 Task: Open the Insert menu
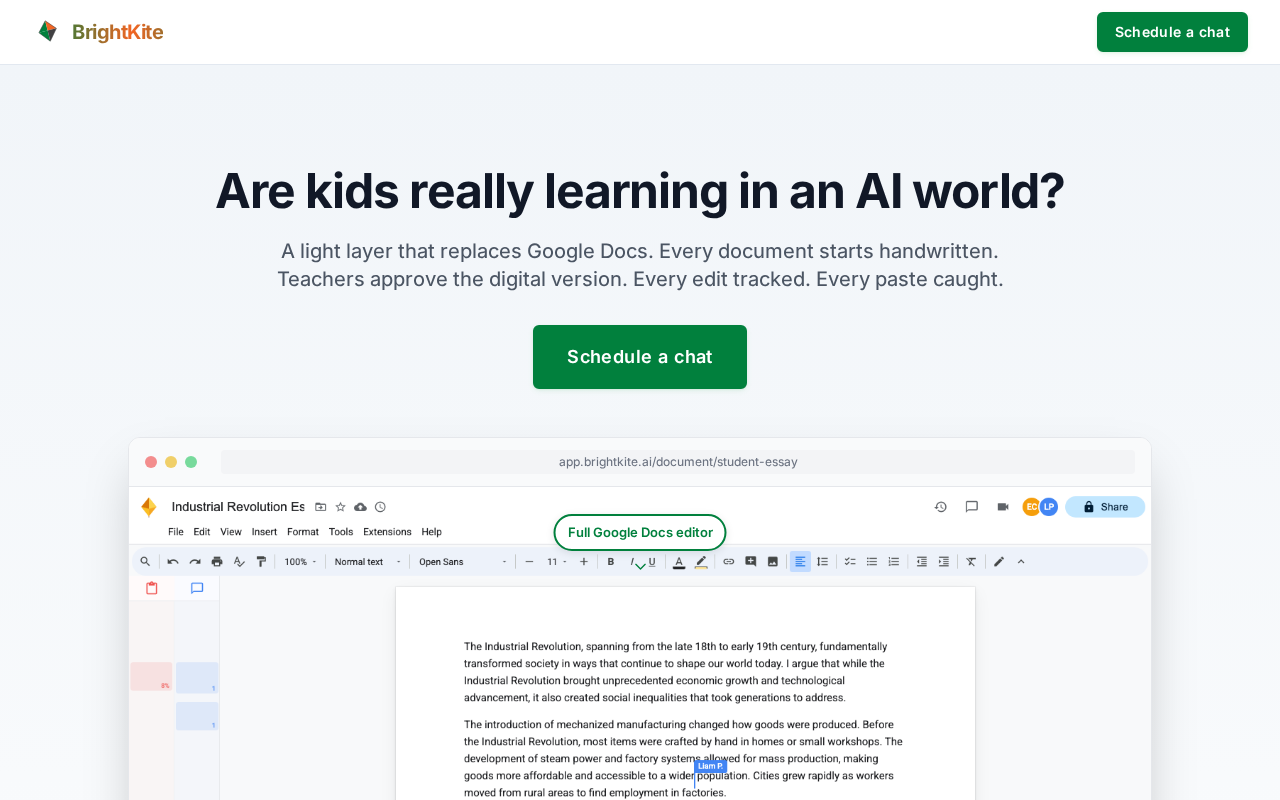tap(265, 532)
